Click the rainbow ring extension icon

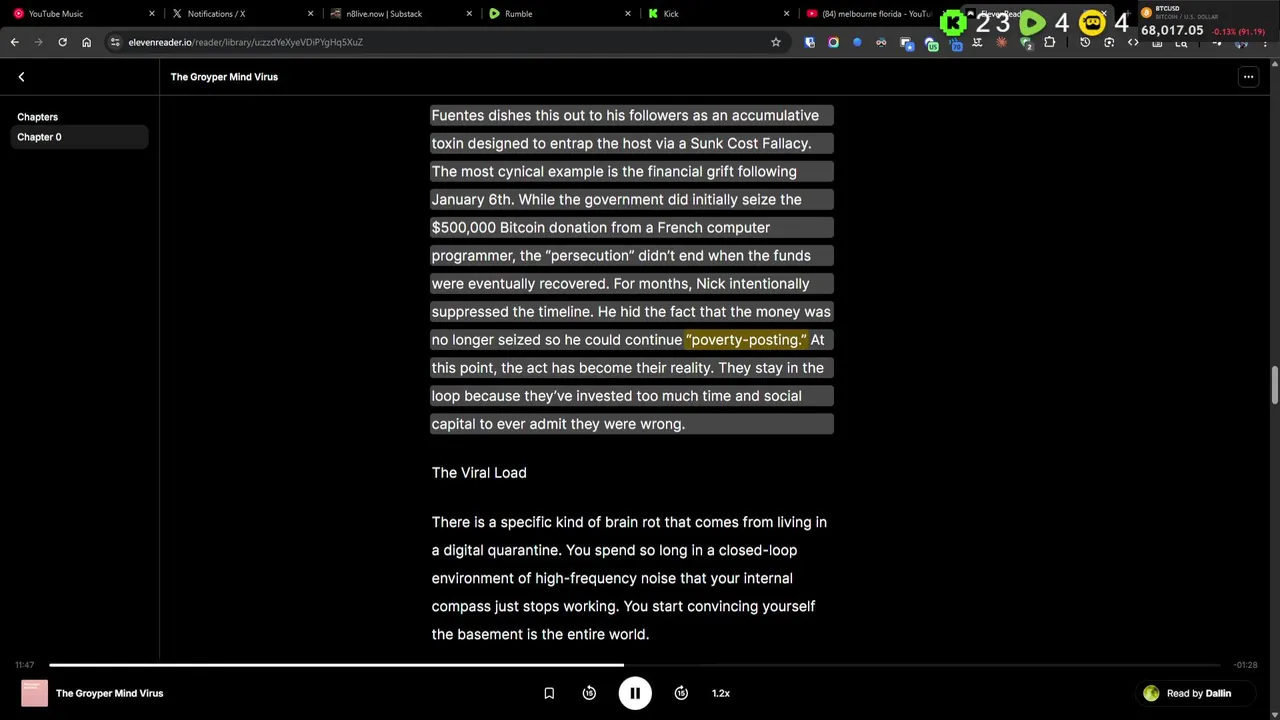833,42
